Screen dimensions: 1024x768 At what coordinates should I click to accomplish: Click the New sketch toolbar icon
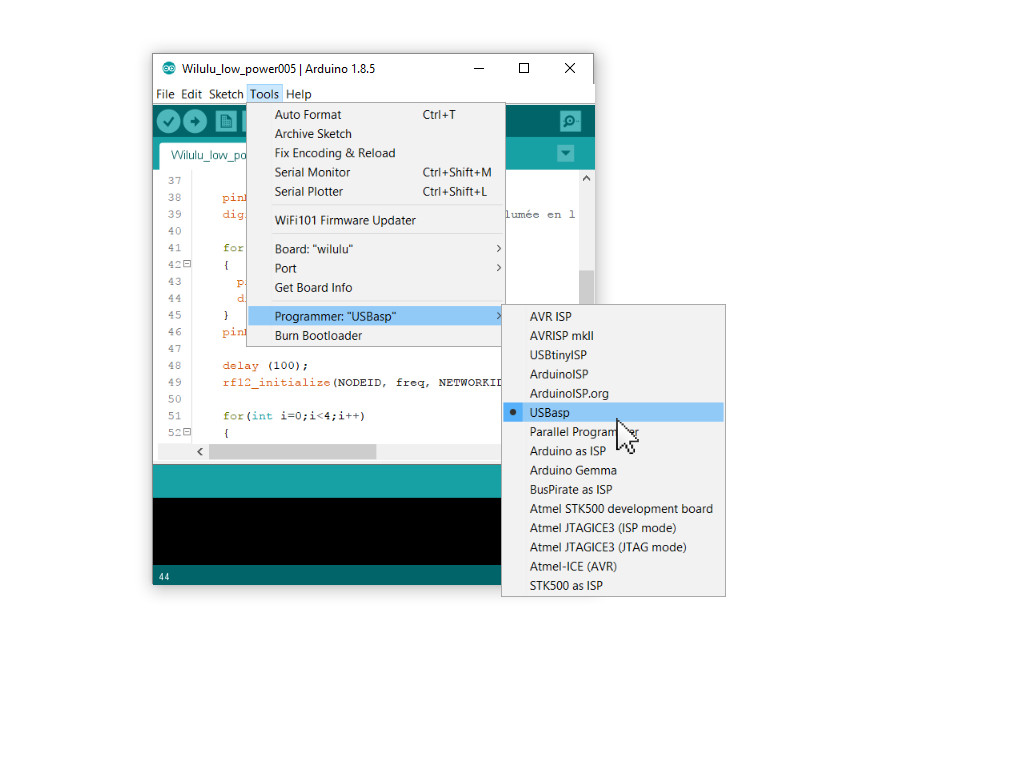point(226,121)
